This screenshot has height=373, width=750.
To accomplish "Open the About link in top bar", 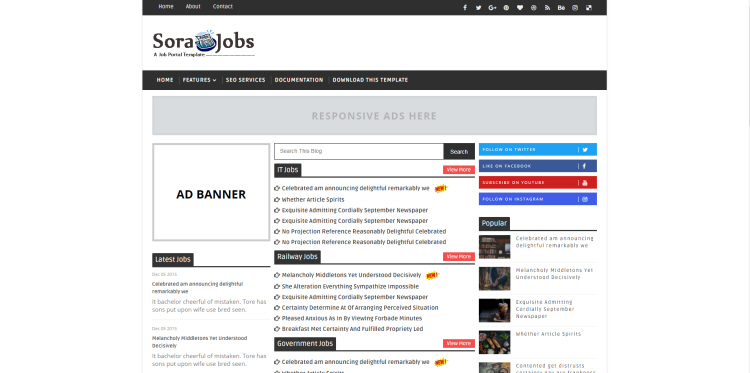I will [193, 7].
